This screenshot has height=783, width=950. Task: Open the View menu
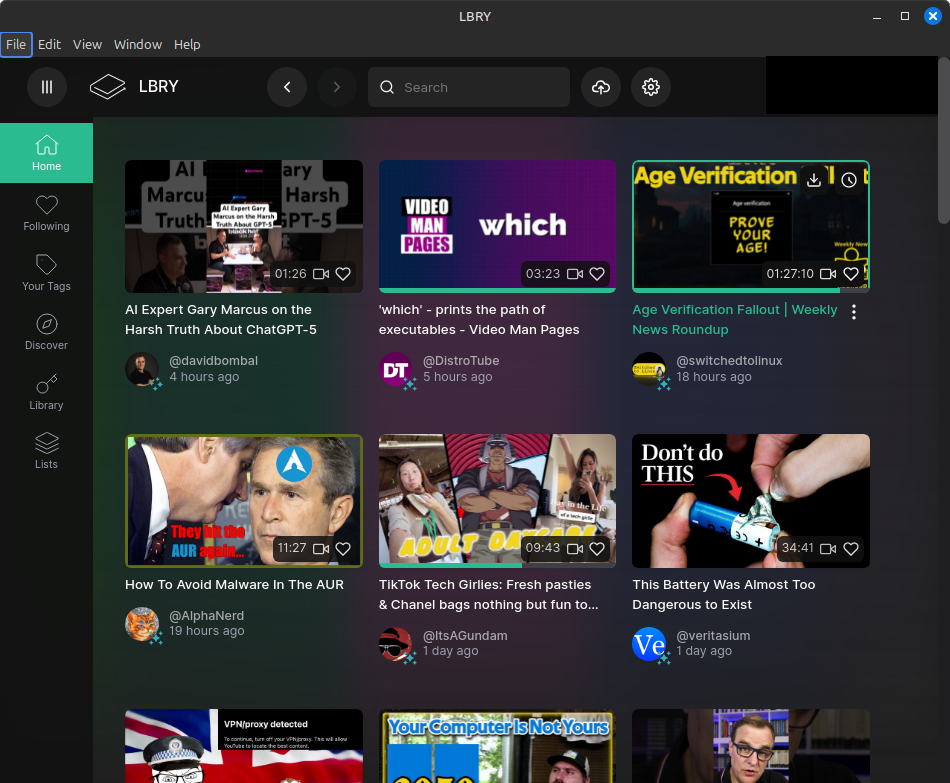pyautogui.click(x=87, y=45)
